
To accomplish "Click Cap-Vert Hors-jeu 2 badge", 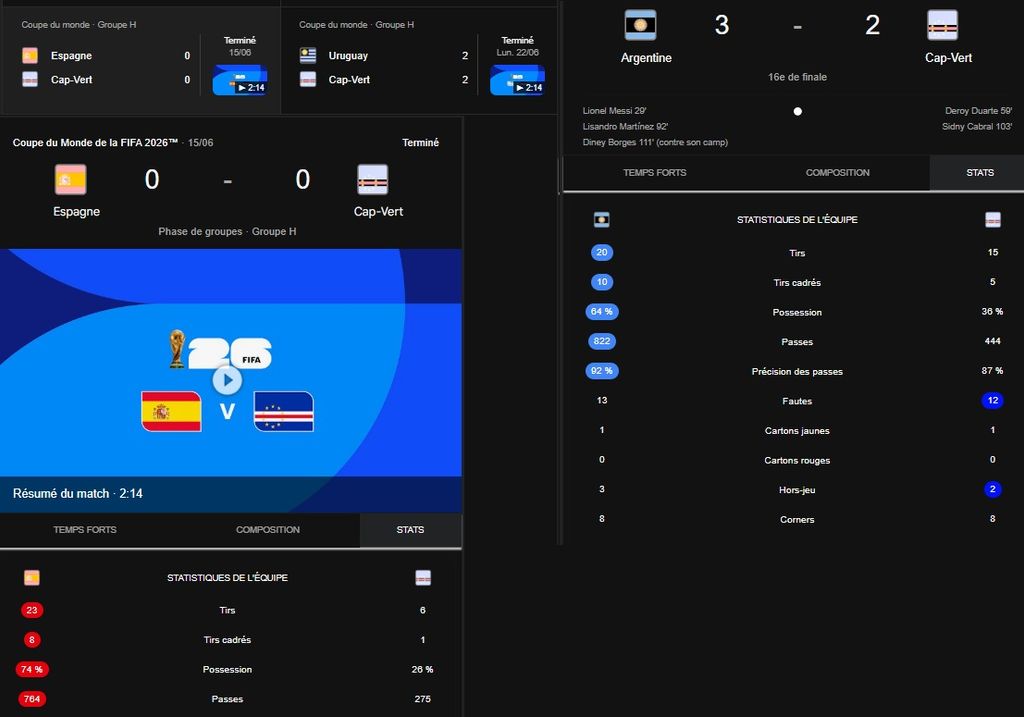I will coord(993,489).
